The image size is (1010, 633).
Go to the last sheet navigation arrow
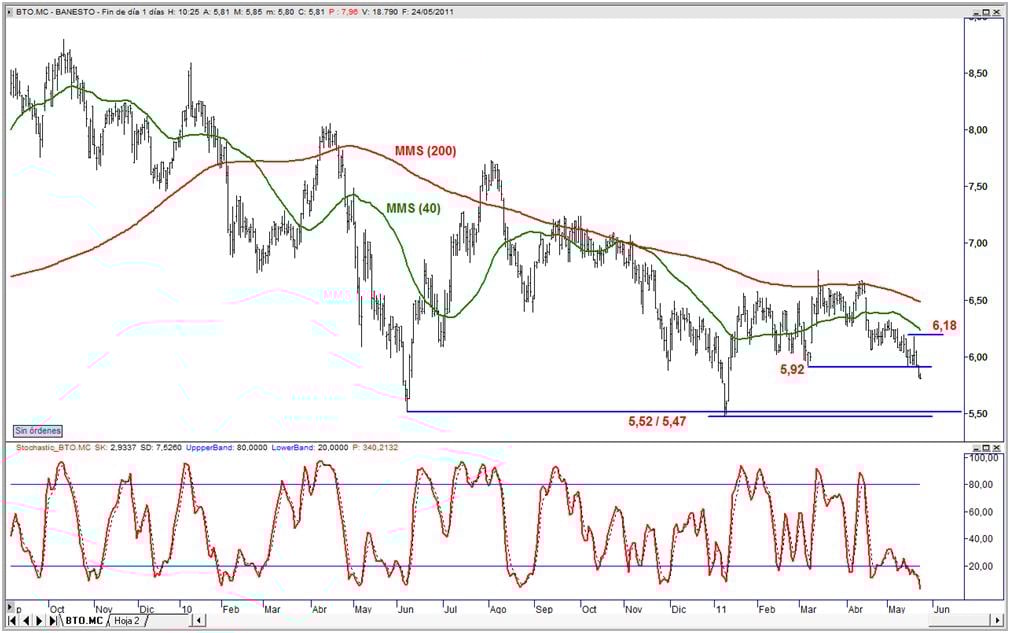(53, 620)
